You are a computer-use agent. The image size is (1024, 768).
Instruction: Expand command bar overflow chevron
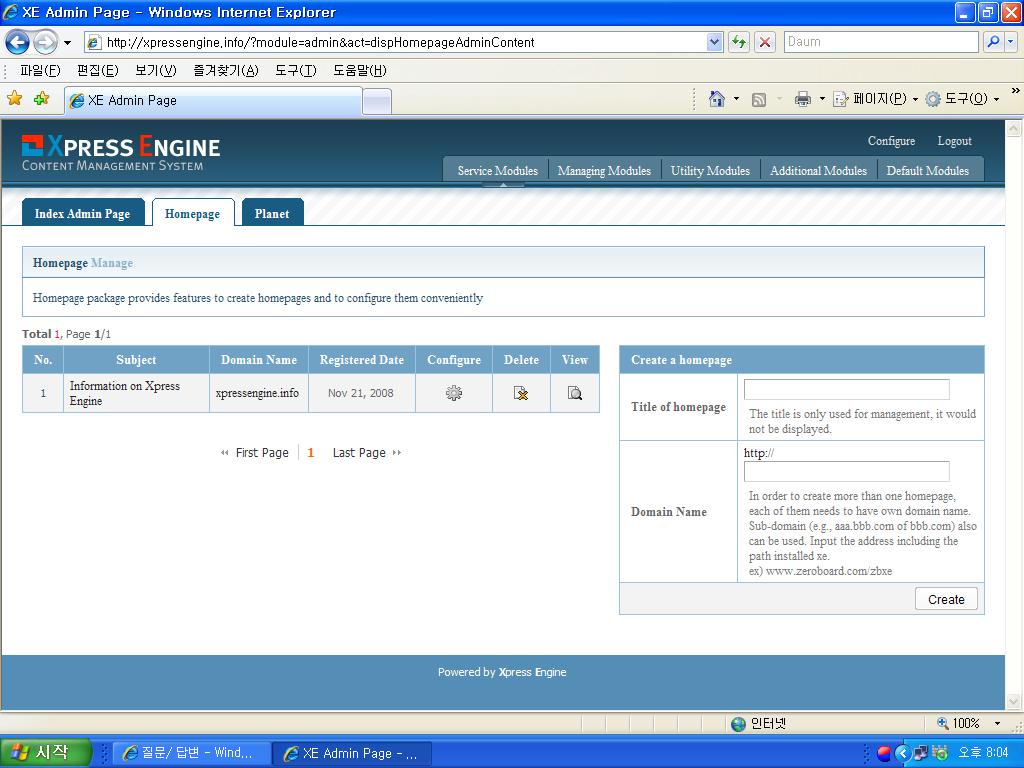(1016, 91)
